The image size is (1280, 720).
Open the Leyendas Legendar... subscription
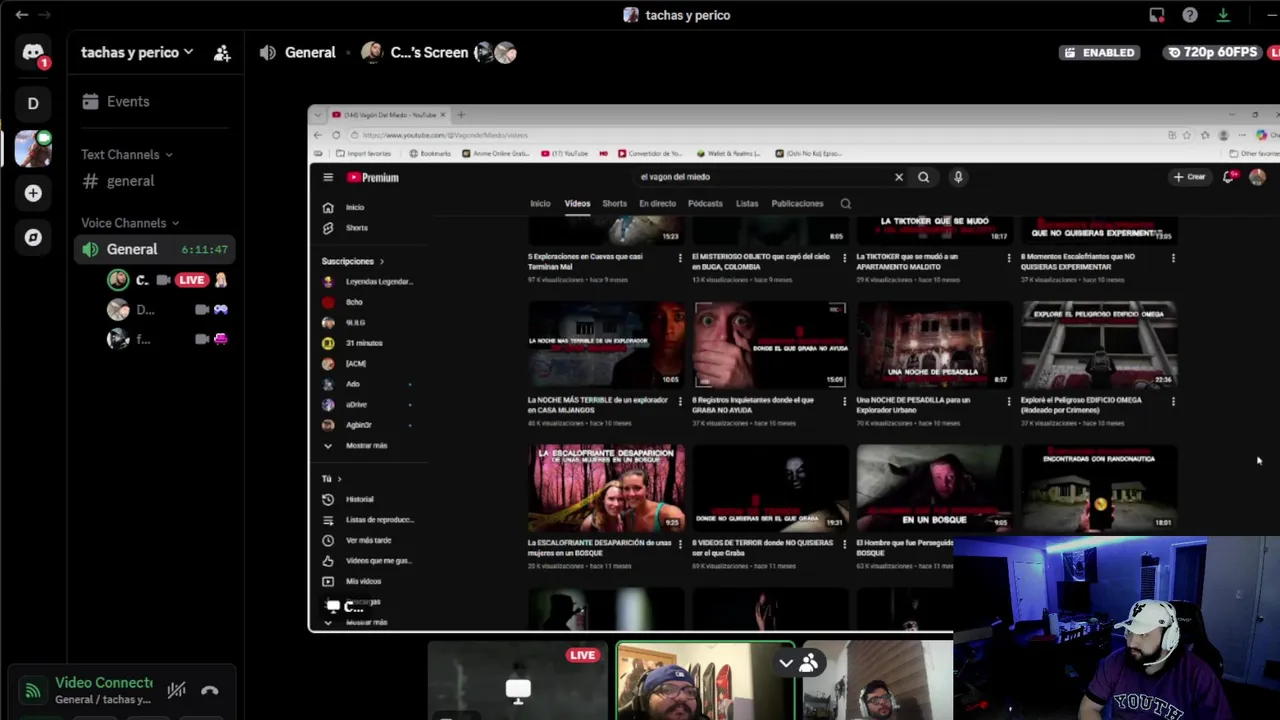tap(367, 282)
